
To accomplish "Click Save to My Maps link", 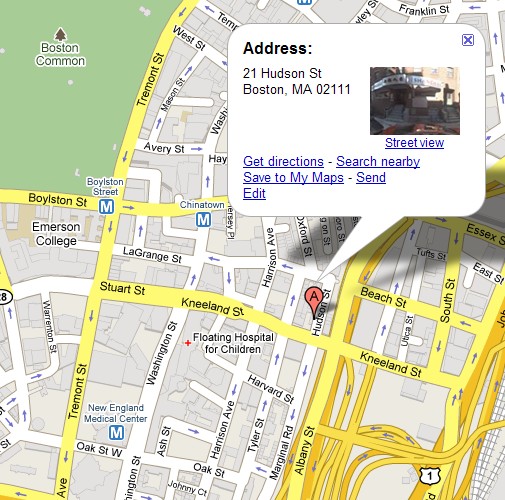I will tap(293, 177).
